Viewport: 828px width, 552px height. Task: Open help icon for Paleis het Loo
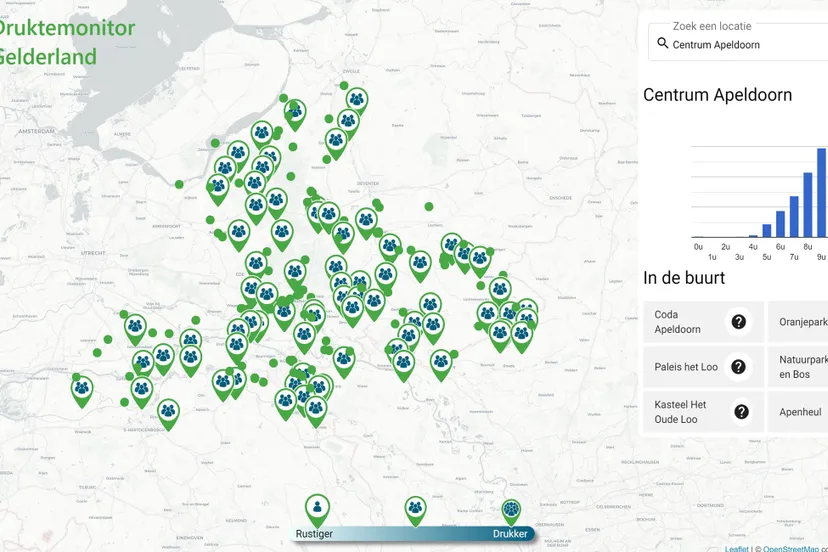pyautogui.click(x=738, y=367)
